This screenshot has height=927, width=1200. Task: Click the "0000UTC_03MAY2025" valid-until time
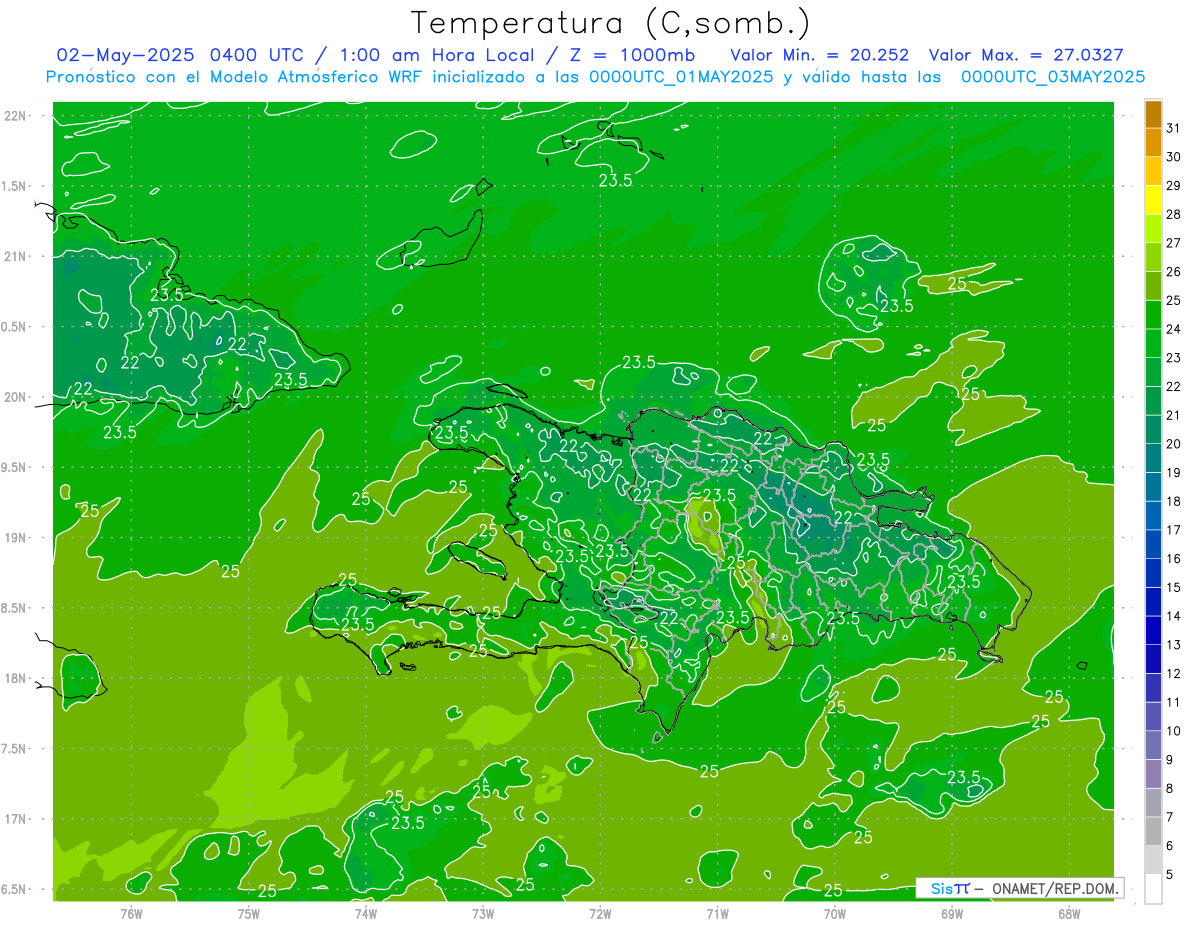(1053, 76)
